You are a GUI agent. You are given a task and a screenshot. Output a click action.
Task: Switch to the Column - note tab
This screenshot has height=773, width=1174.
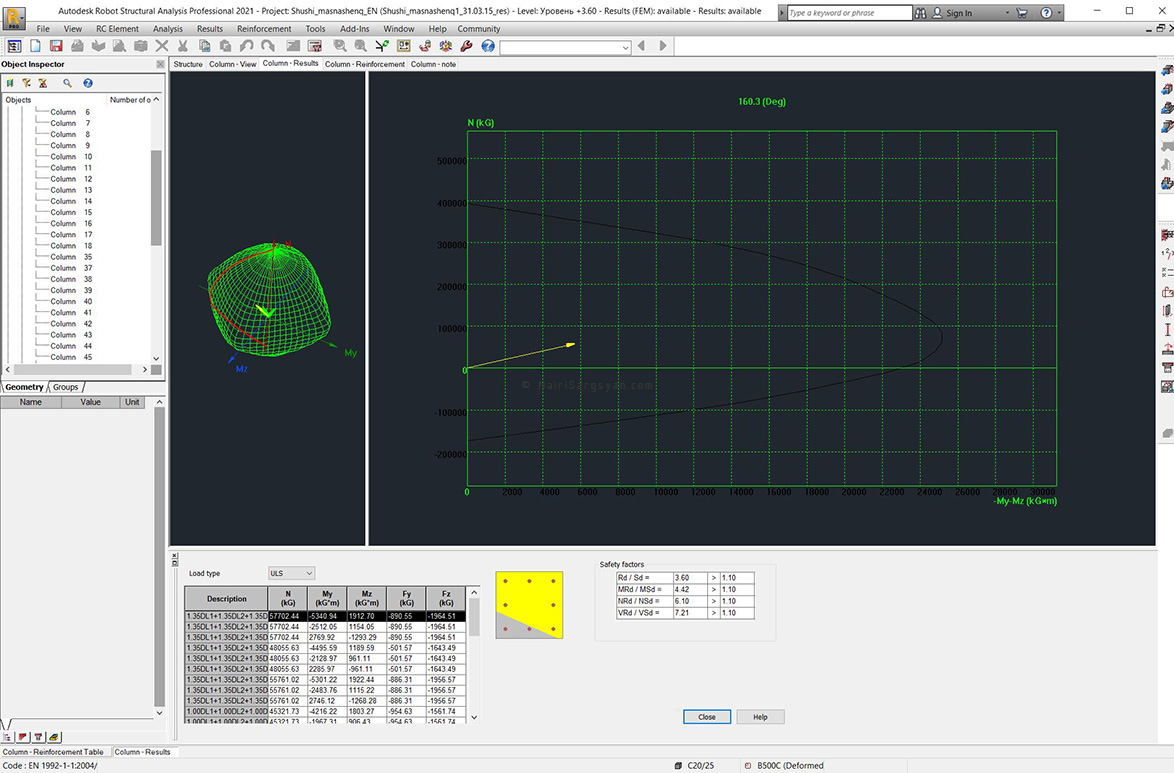[x=433, y=64]
